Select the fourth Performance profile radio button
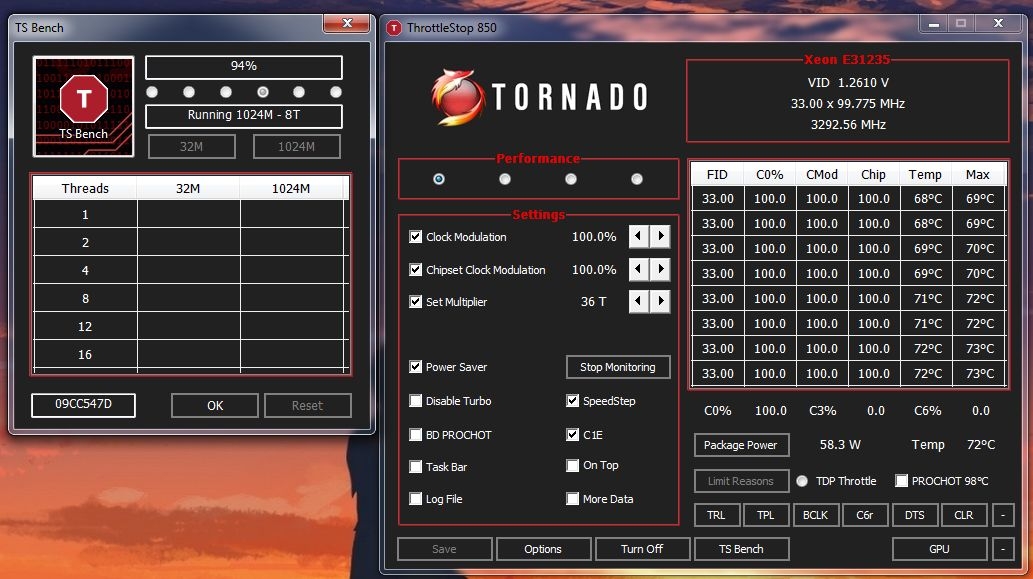This screenshot has width=1033, height=579. pyautogui.click(x=636, y=179)
